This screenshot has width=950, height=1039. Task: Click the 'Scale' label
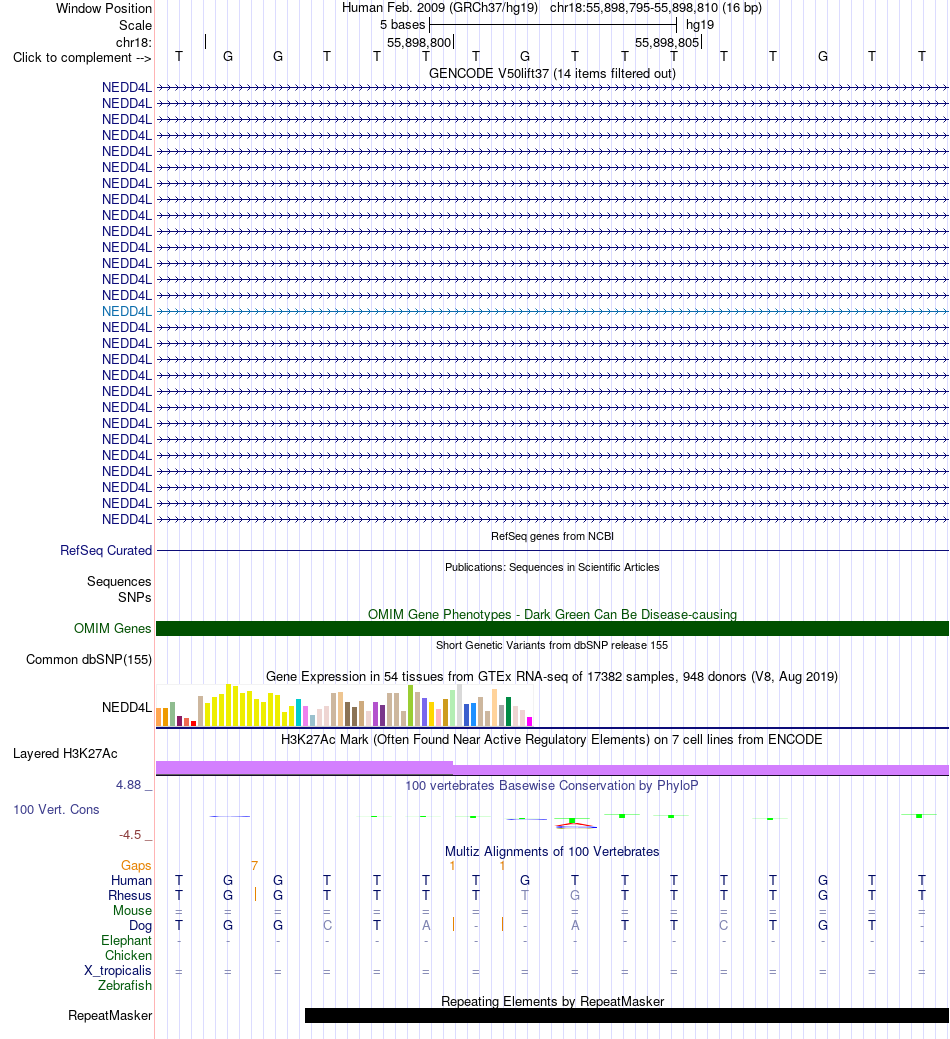click(x=135, y=25)
